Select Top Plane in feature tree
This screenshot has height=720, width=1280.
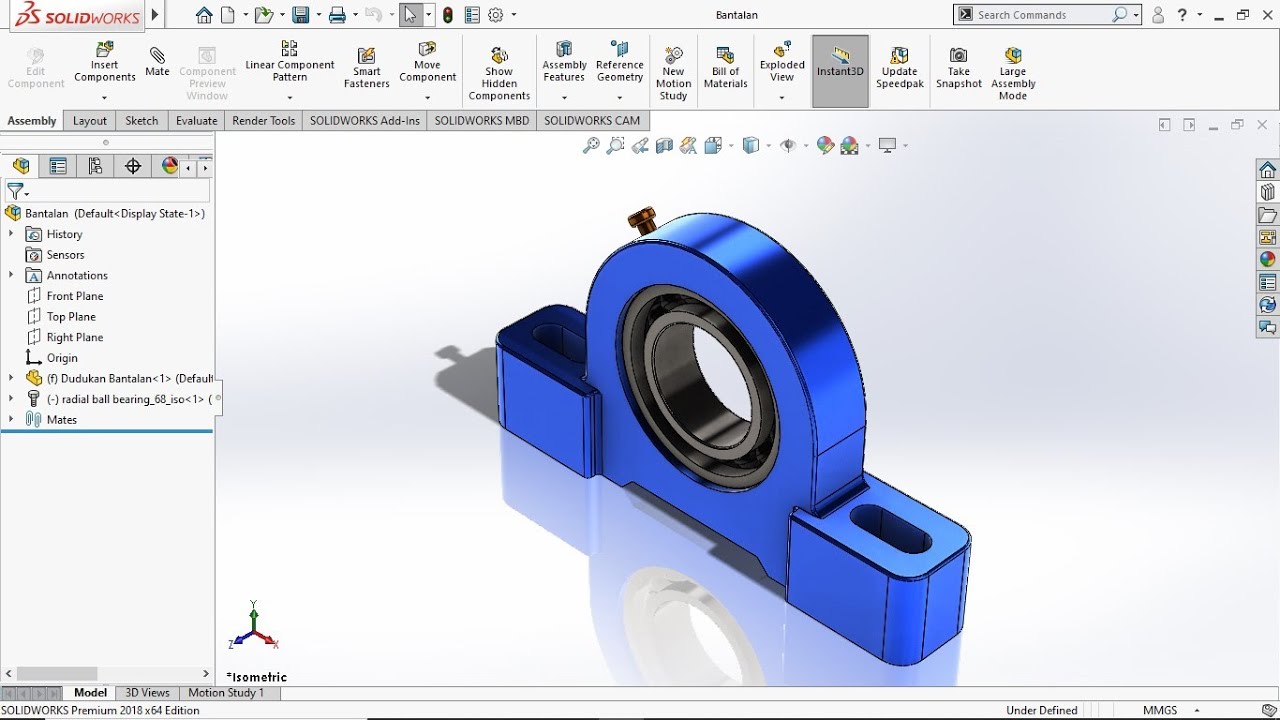click(71, 316)
